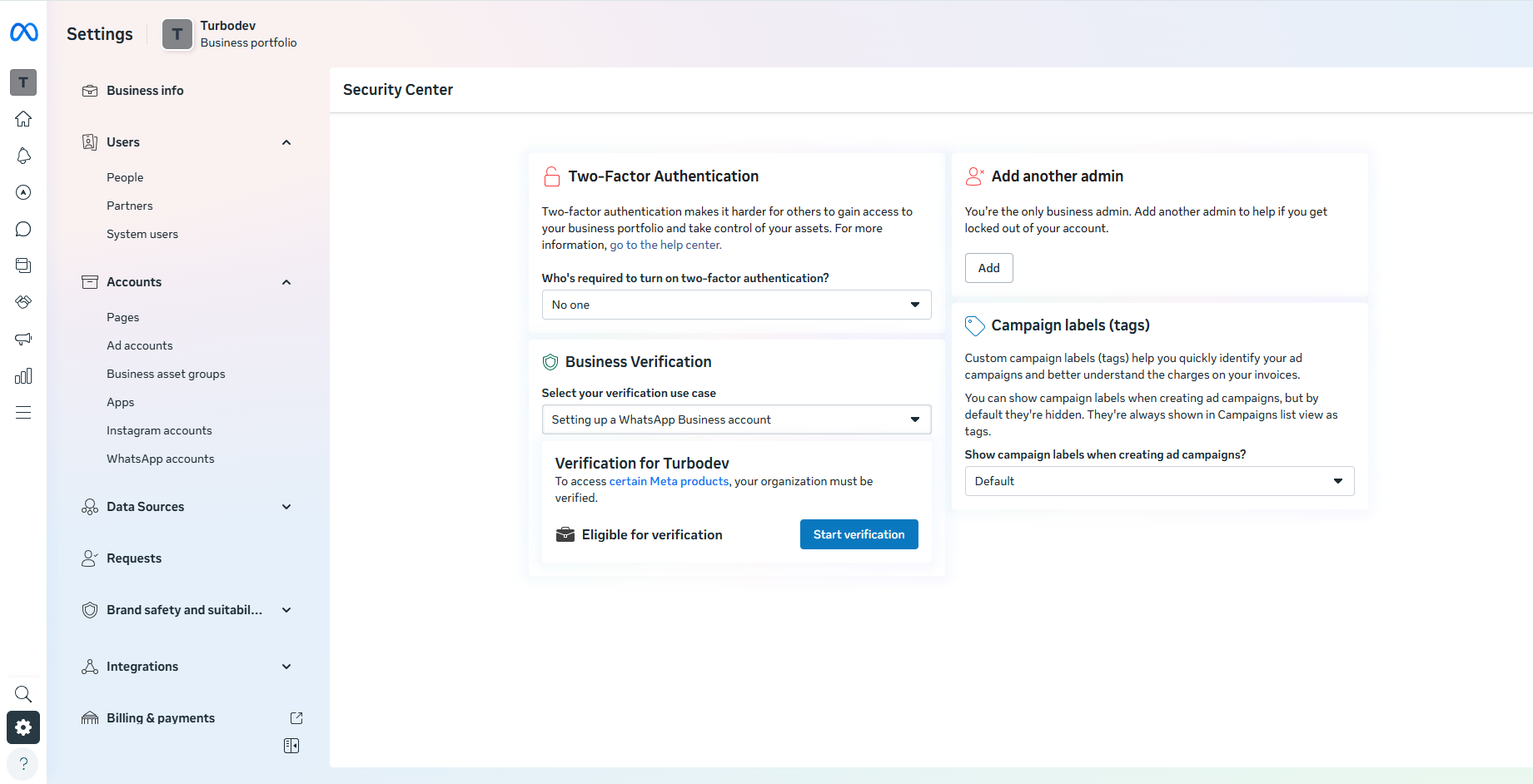The height and width of the screenshot is (784, 1533).
Task: Open Ad accounts menu item
Action: 140,345
